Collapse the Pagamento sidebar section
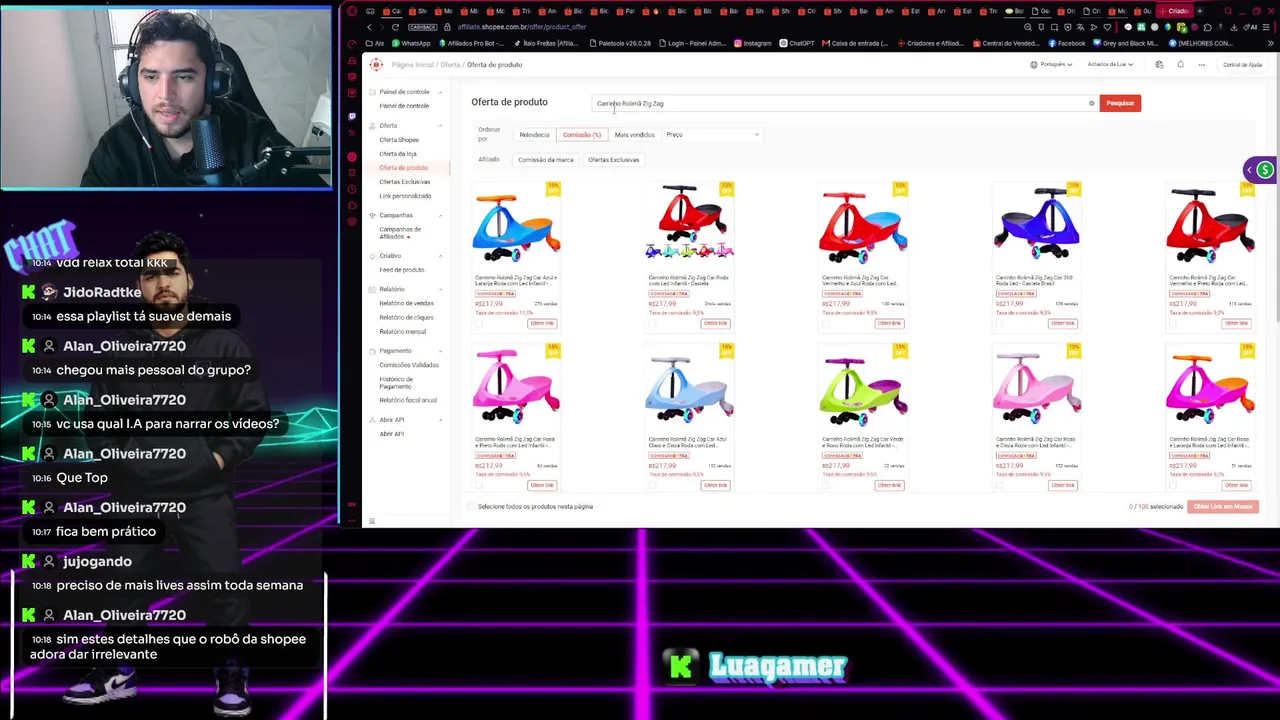This screenshot has height=720, width=1280. pyautogui.click(x=440, y=351)
